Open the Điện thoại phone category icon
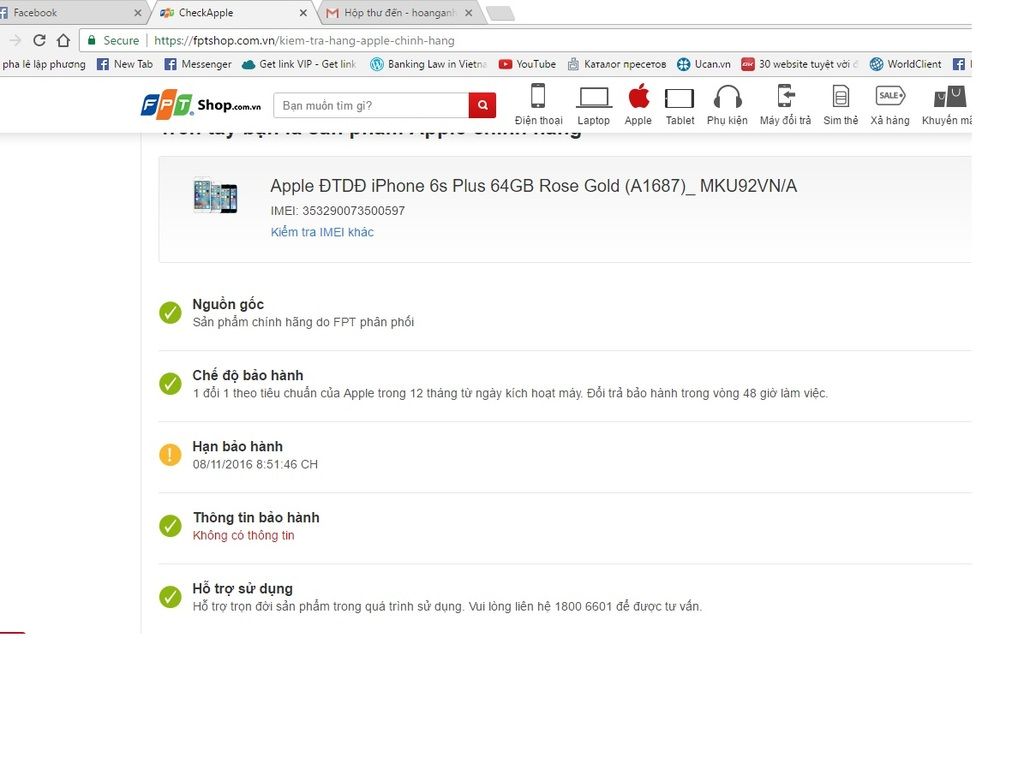Viewport: 1024px width, 769px height. [538, 104]
